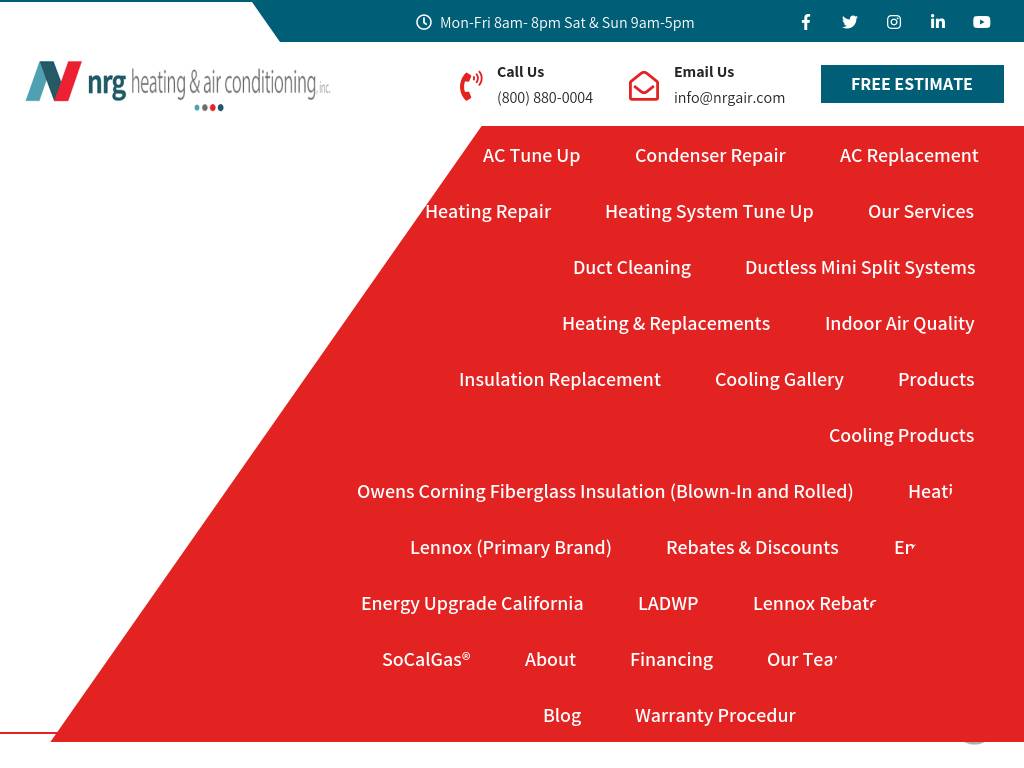The image size is (1024, 768).
Task: Open the Instagram social icon
Action: [x=894, y=22]
